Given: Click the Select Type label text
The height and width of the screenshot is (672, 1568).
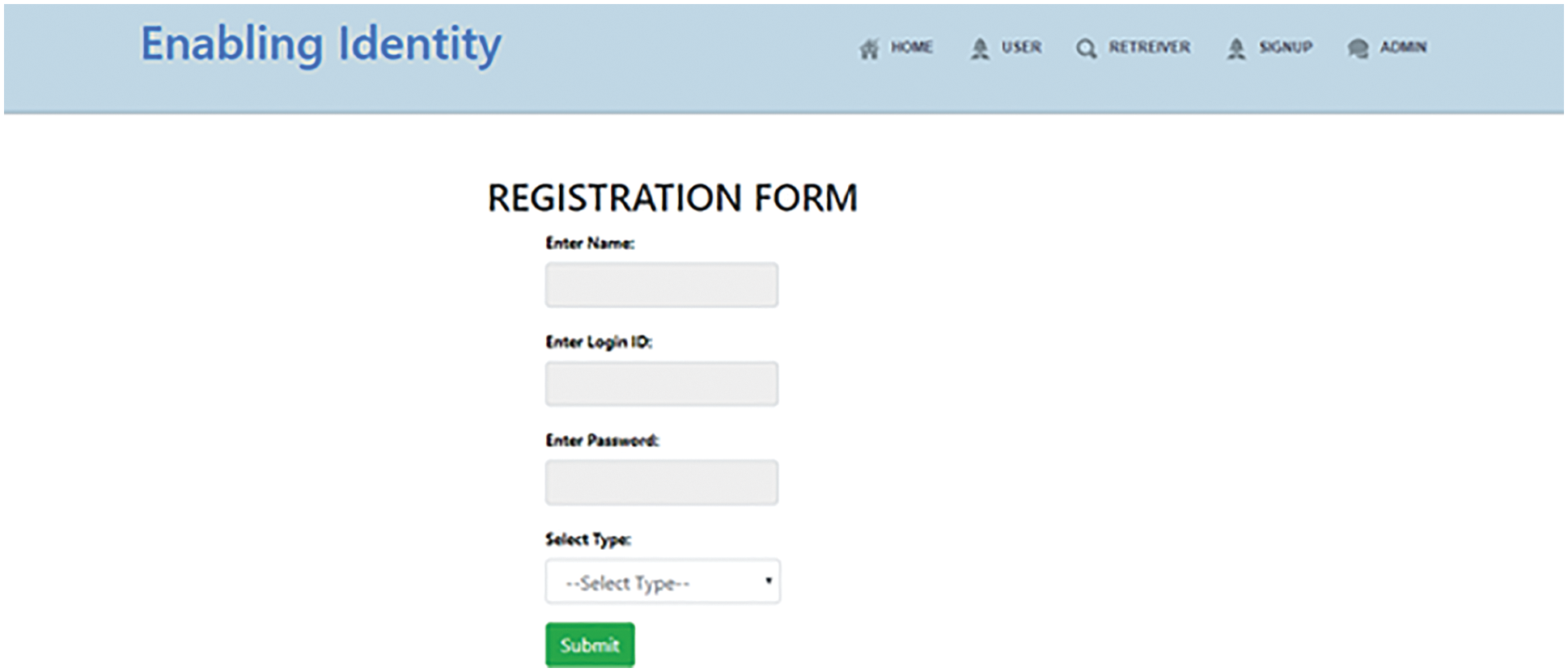Looking at the screenshot, I should pyautogui.click(x=588, y=539).
